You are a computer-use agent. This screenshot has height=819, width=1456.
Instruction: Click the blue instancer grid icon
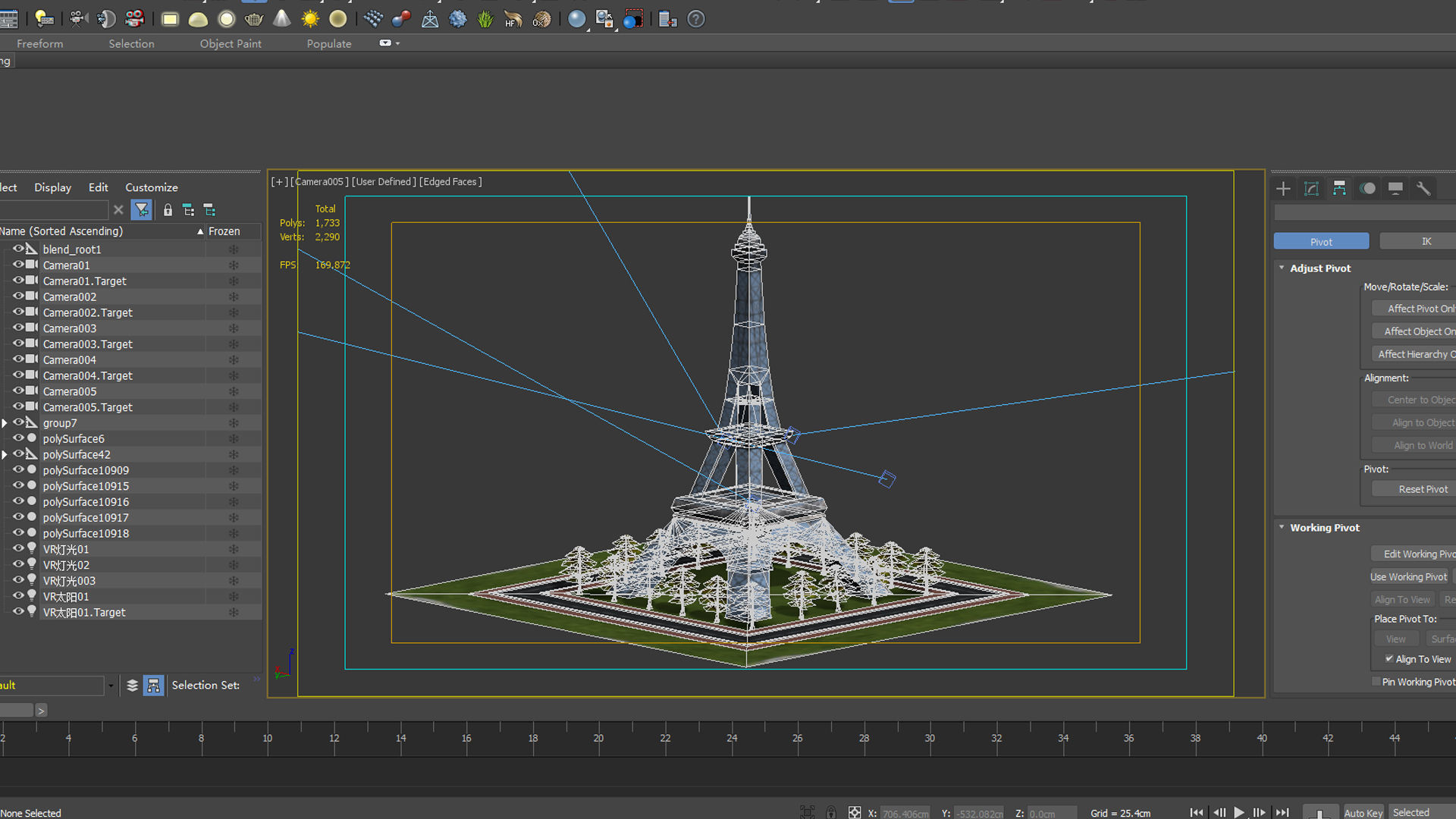click(x=373, y=19)
